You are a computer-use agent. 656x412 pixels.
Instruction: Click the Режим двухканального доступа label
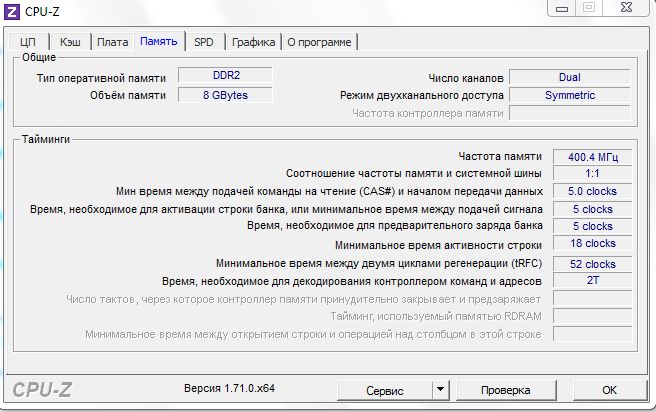coord(422,95)
